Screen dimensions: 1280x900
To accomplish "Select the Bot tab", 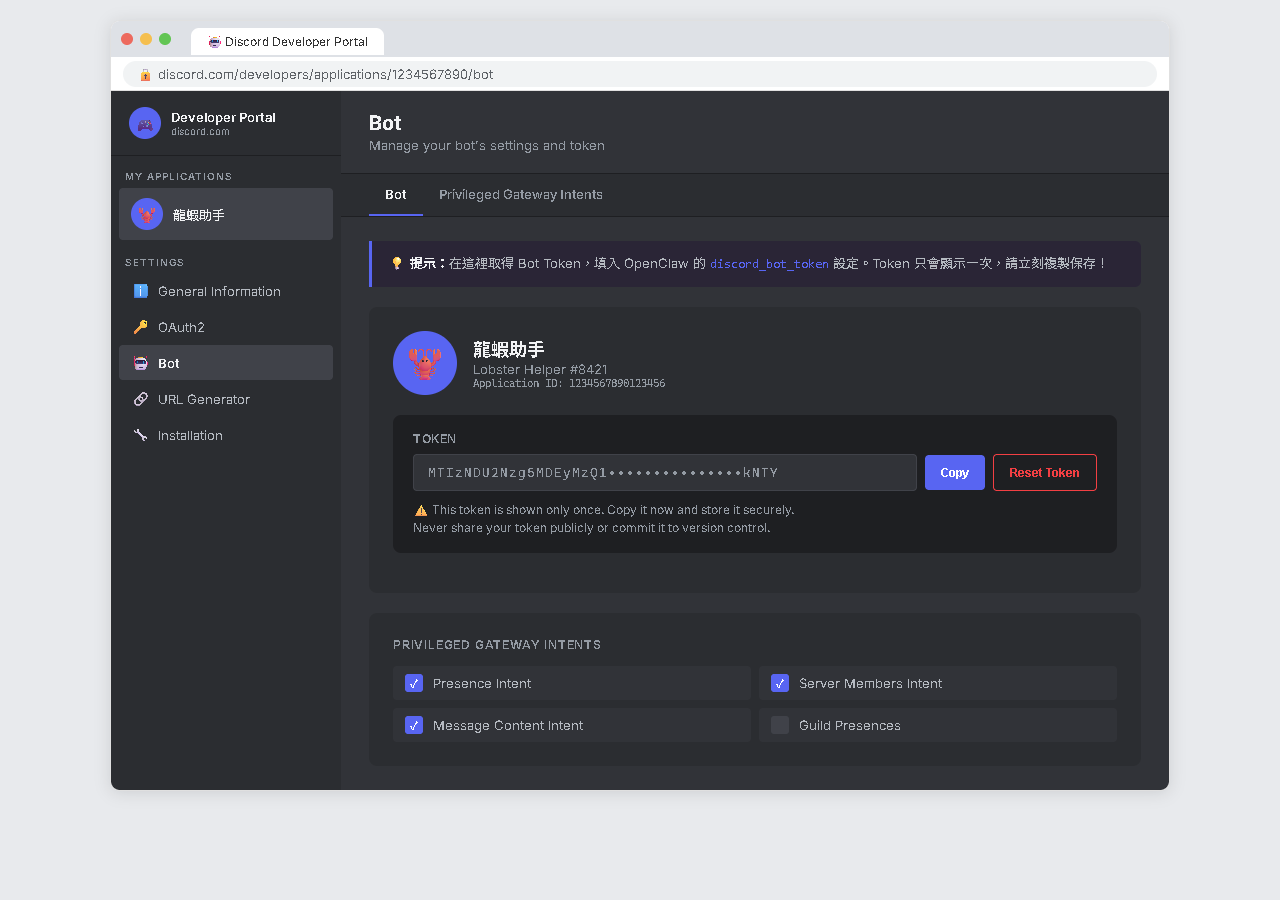I will [395, 194].
